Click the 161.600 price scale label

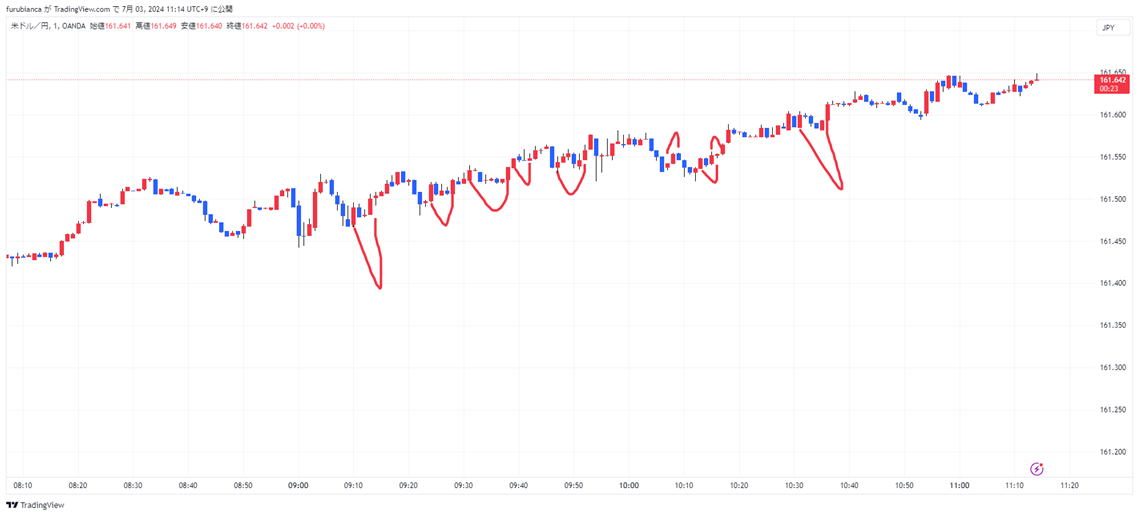[x=1112, y=115]
